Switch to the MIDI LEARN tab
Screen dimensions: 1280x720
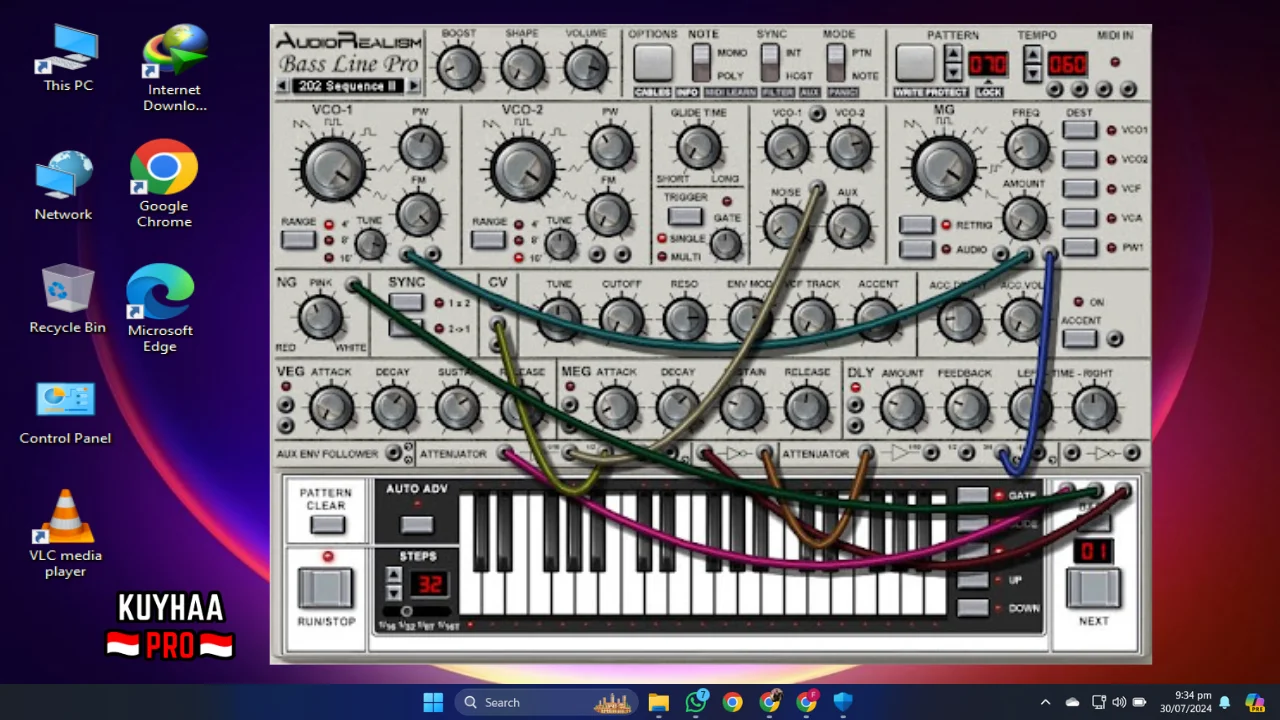pos(730,93)
